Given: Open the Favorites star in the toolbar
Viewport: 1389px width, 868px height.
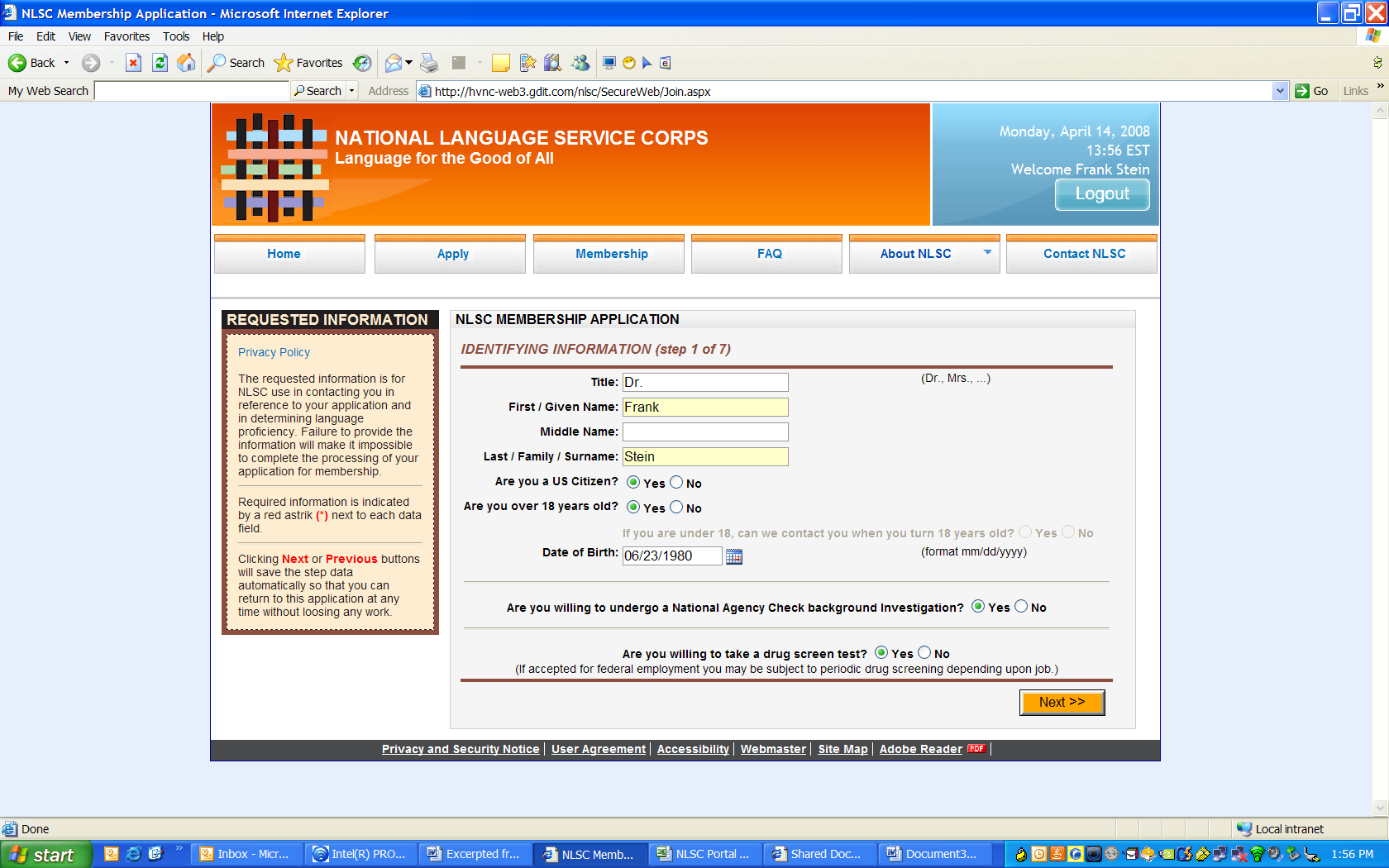Looking at the screenshot, I should [284, 63].
